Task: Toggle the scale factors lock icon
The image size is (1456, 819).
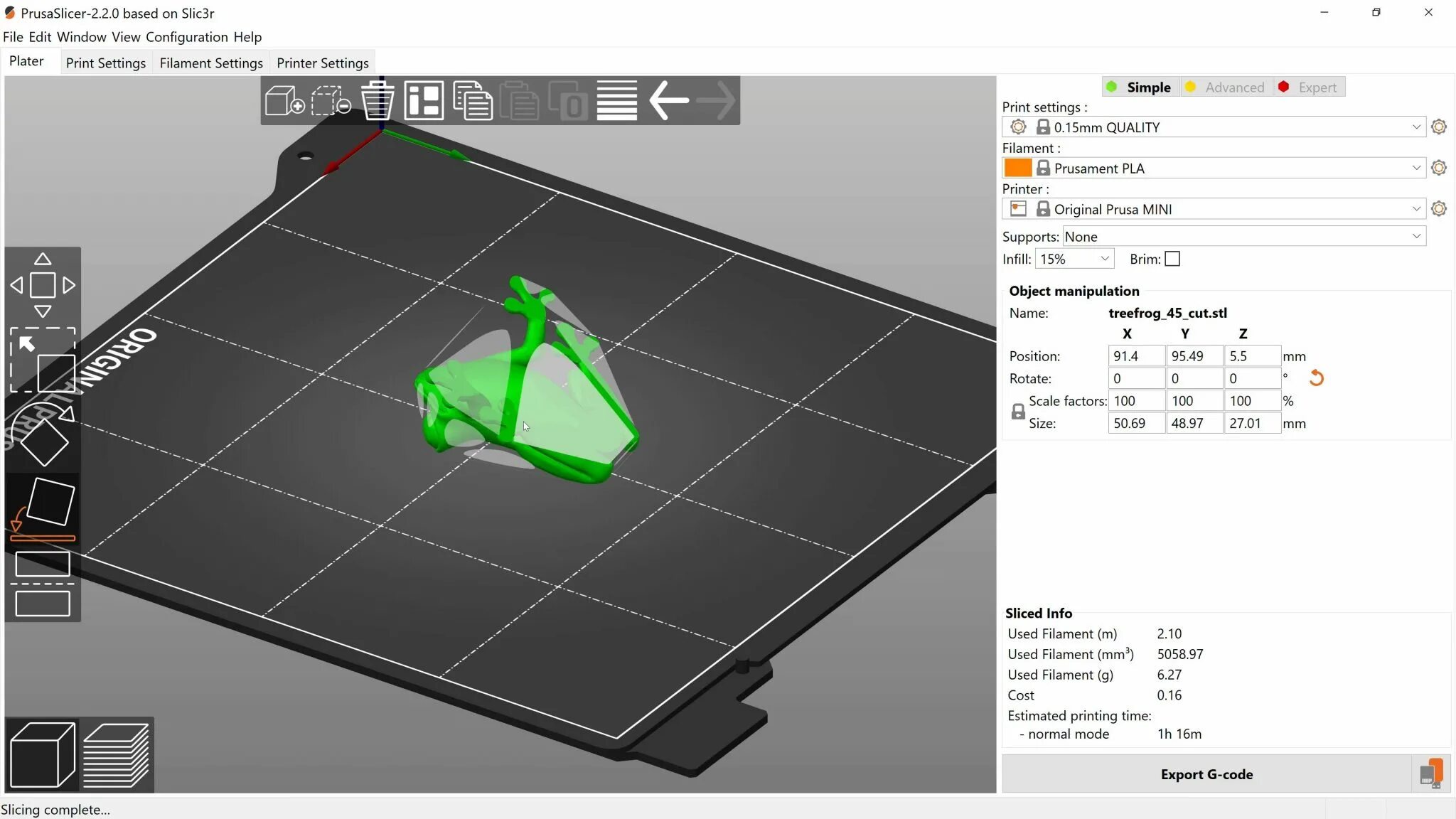Action: click(x=1018, y=412)
